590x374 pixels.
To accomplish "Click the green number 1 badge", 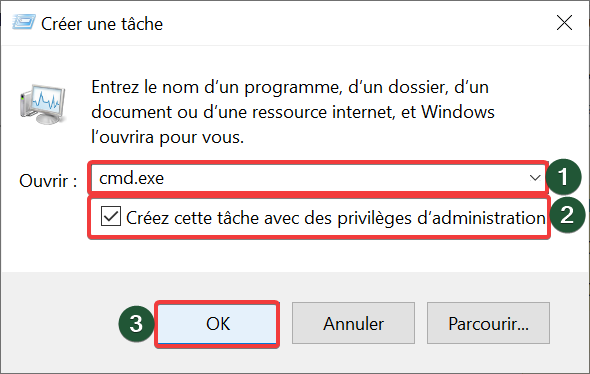I will [x=563, y=177].
